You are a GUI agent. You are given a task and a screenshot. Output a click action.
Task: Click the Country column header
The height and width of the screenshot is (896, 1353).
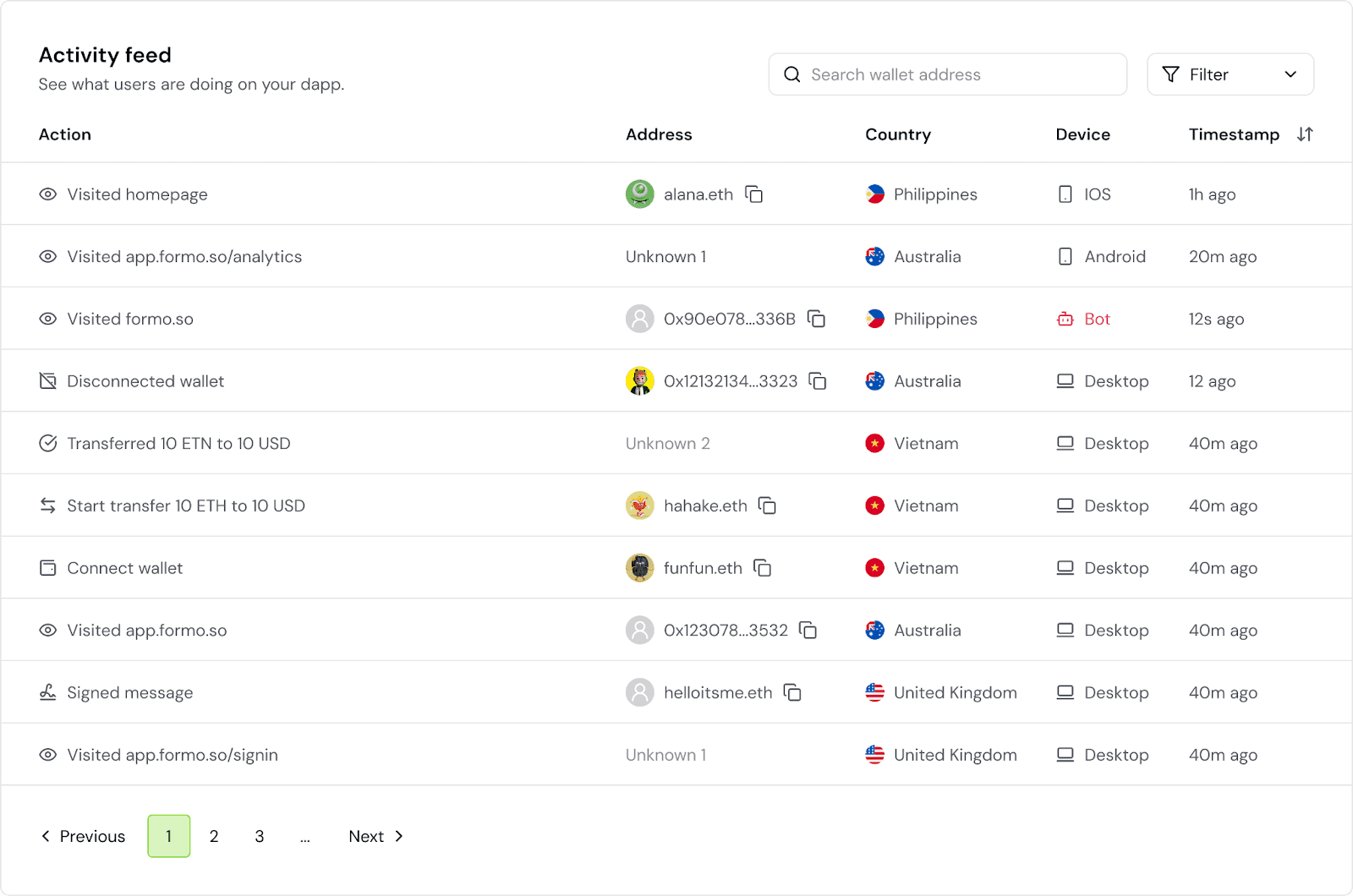[898, 134]
